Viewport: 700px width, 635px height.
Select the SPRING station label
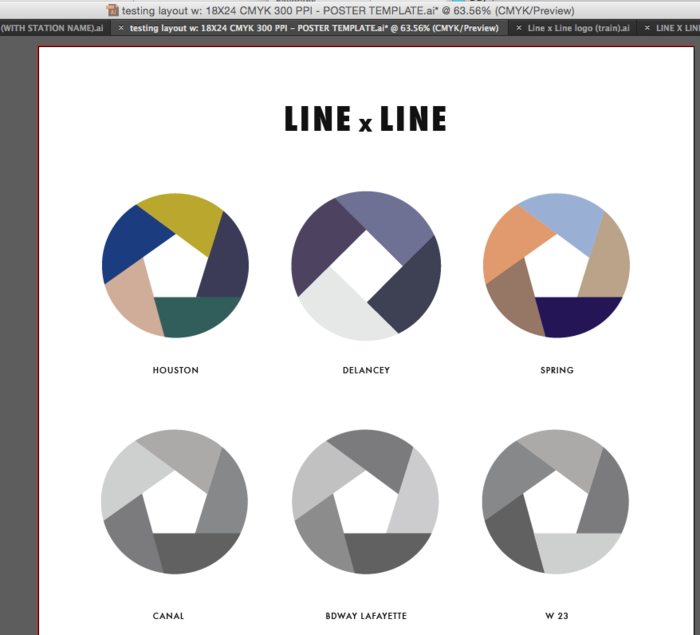pyautogui.click(x=556, y=370)
